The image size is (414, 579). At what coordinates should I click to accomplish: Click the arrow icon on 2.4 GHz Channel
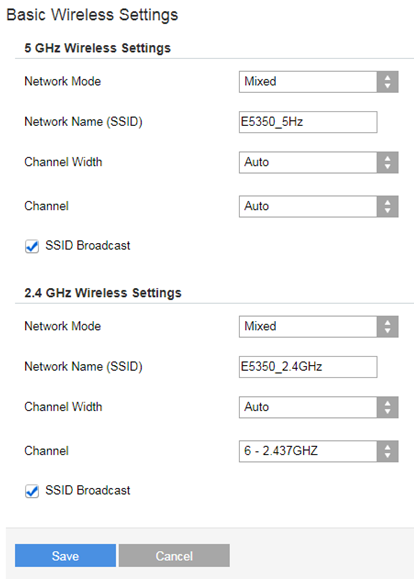click(387, 451)
